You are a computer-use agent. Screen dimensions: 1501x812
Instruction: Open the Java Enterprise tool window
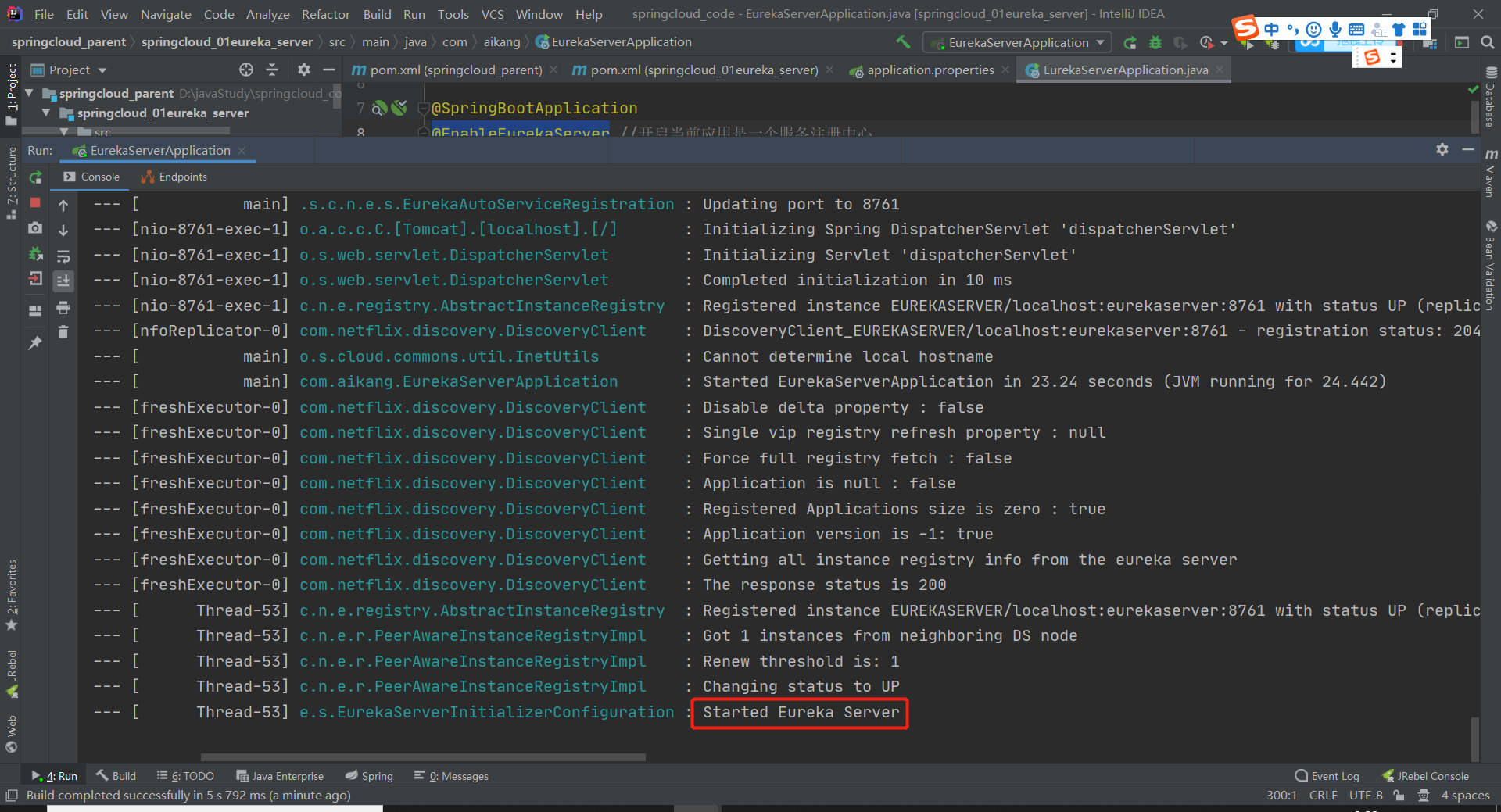(280, 776)
